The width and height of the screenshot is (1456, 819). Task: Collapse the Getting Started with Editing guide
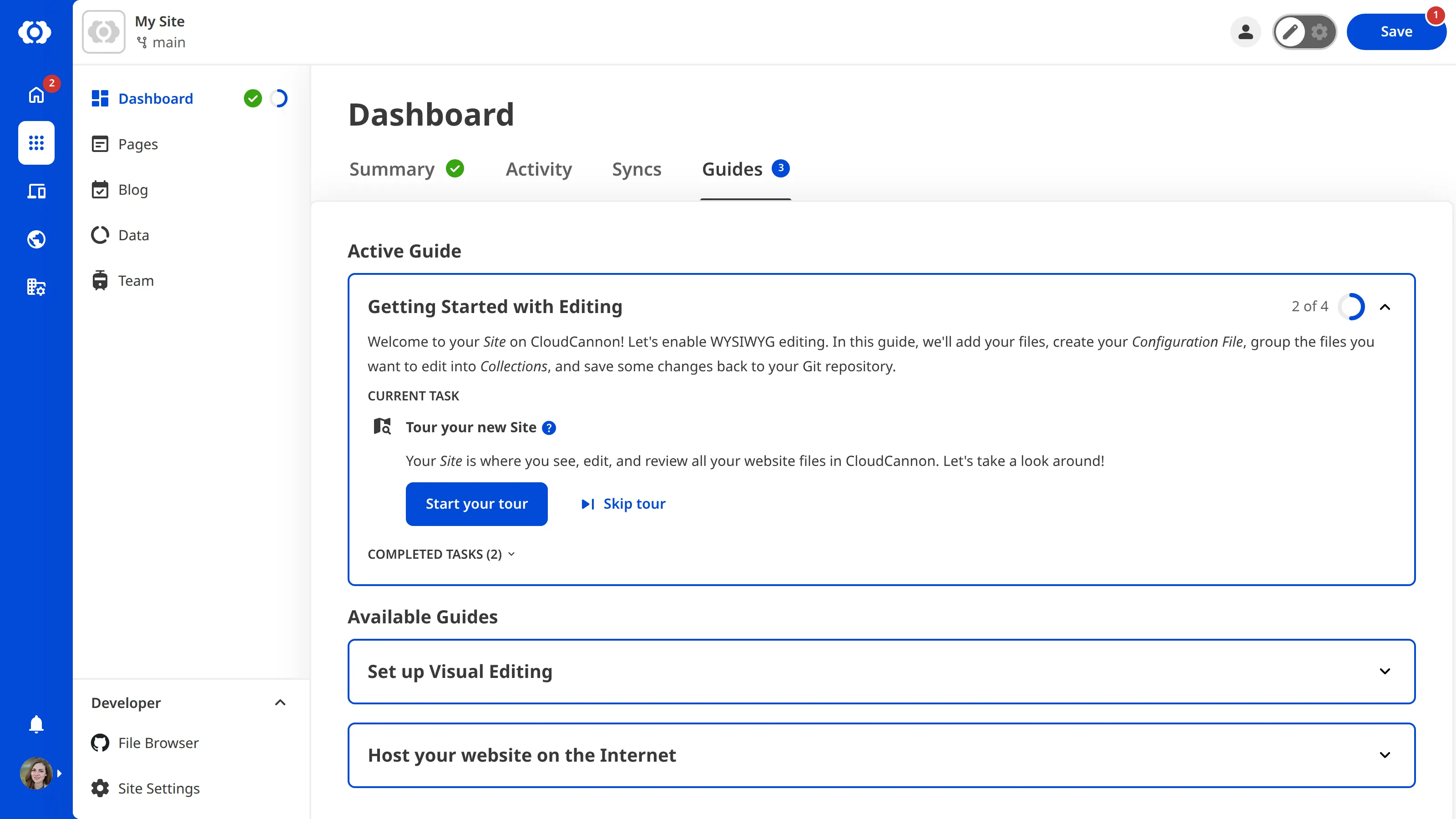pos(1385,307)
